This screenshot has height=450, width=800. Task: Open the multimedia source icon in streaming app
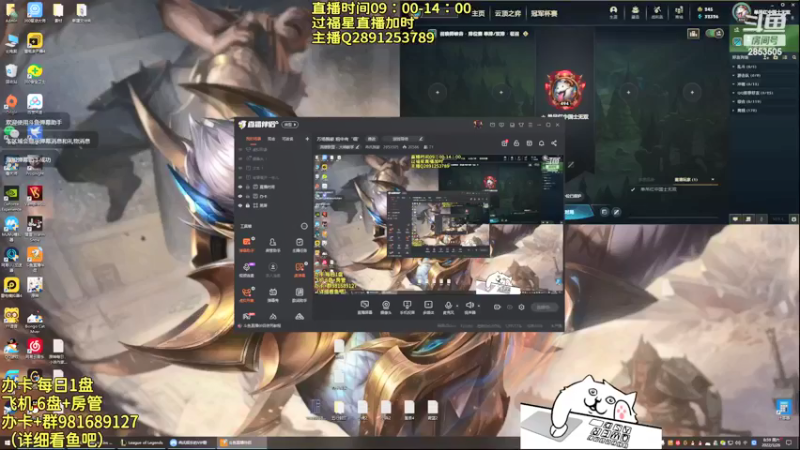click(428, 305)
